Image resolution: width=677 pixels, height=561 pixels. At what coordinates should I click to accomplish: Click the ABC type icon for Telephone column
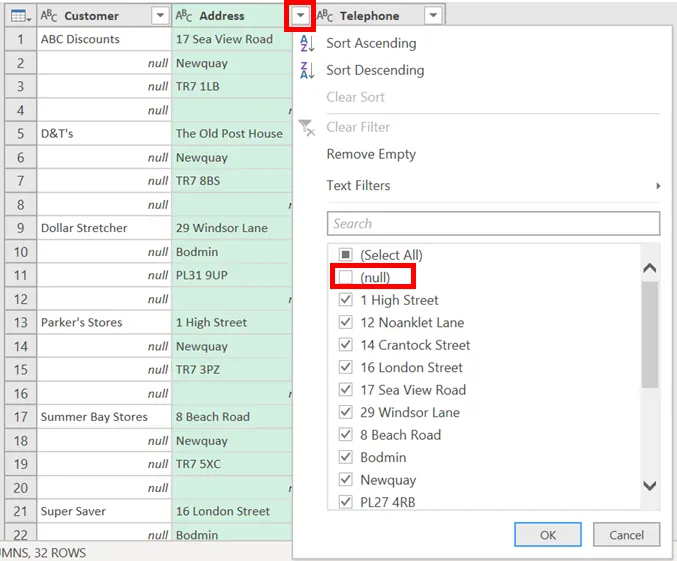coord(325,16)
